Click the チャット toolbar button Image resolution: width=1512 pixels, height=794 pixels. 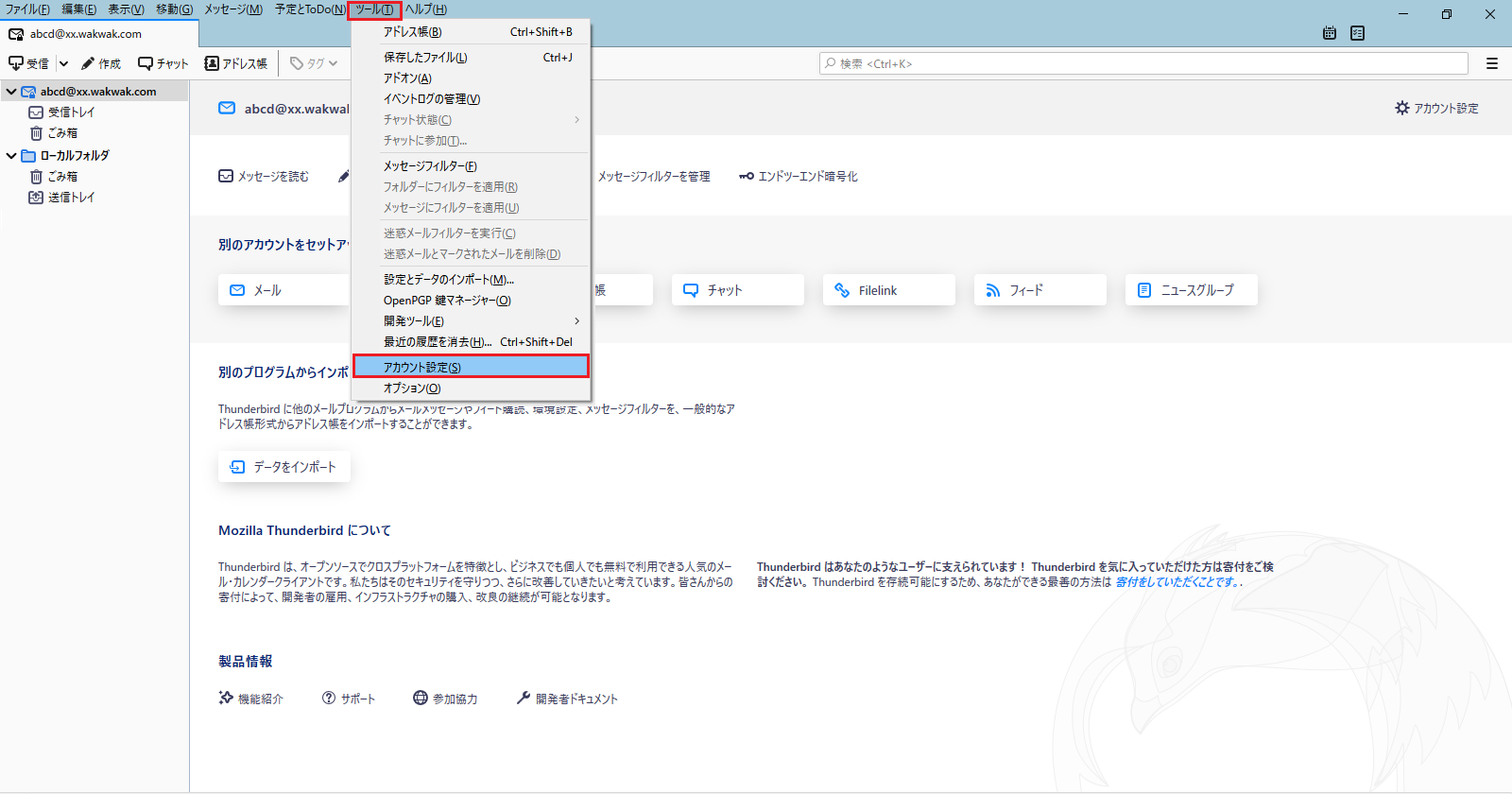tap(163, 63)
